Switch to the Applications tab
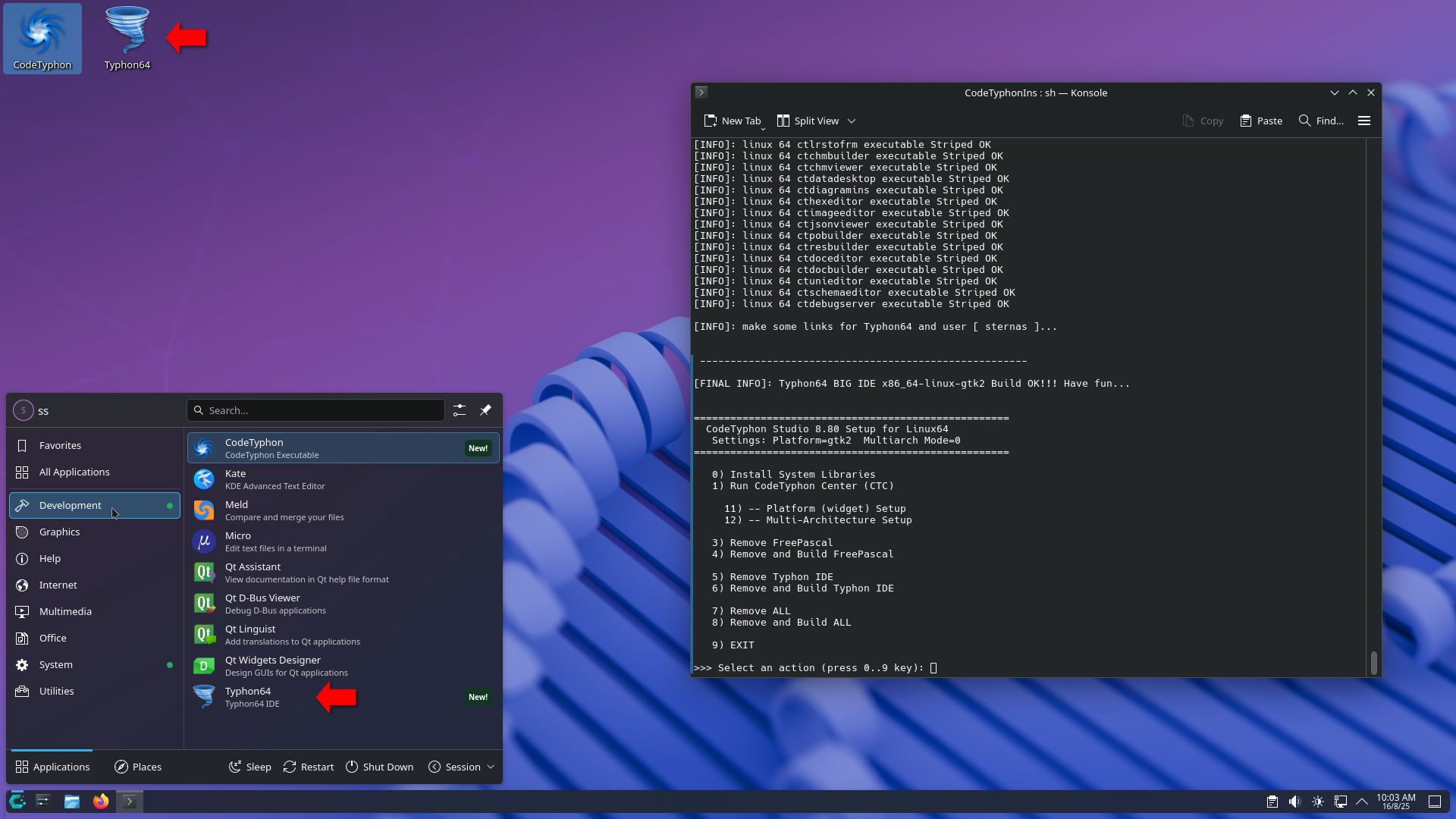The width and height of the screenshot is (1456, 819). point(52,767)
